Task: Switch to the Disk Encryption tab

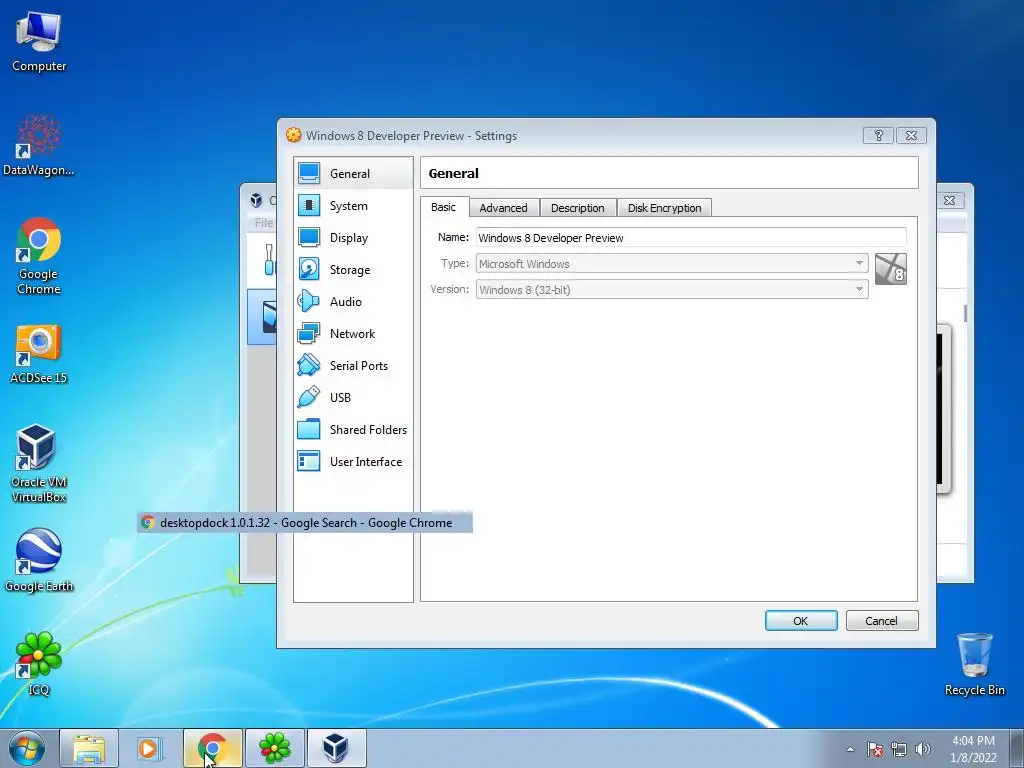Action: (665, 208)
